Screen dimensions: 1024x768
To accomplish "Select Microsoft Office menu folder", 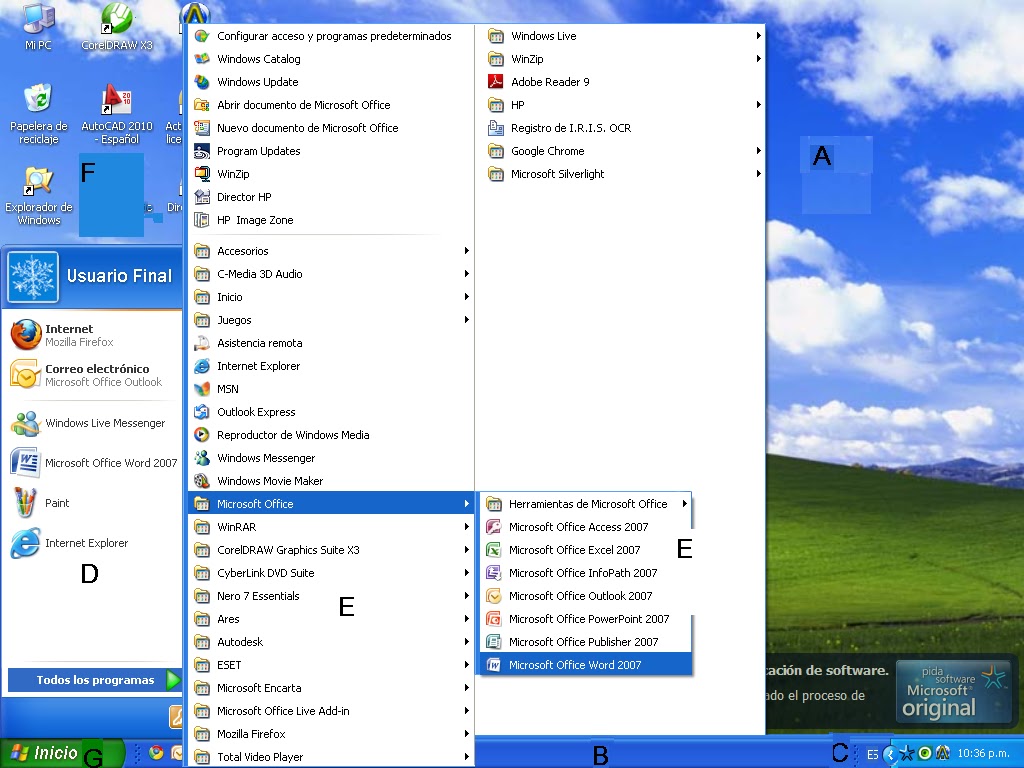I will coord(331,504).
